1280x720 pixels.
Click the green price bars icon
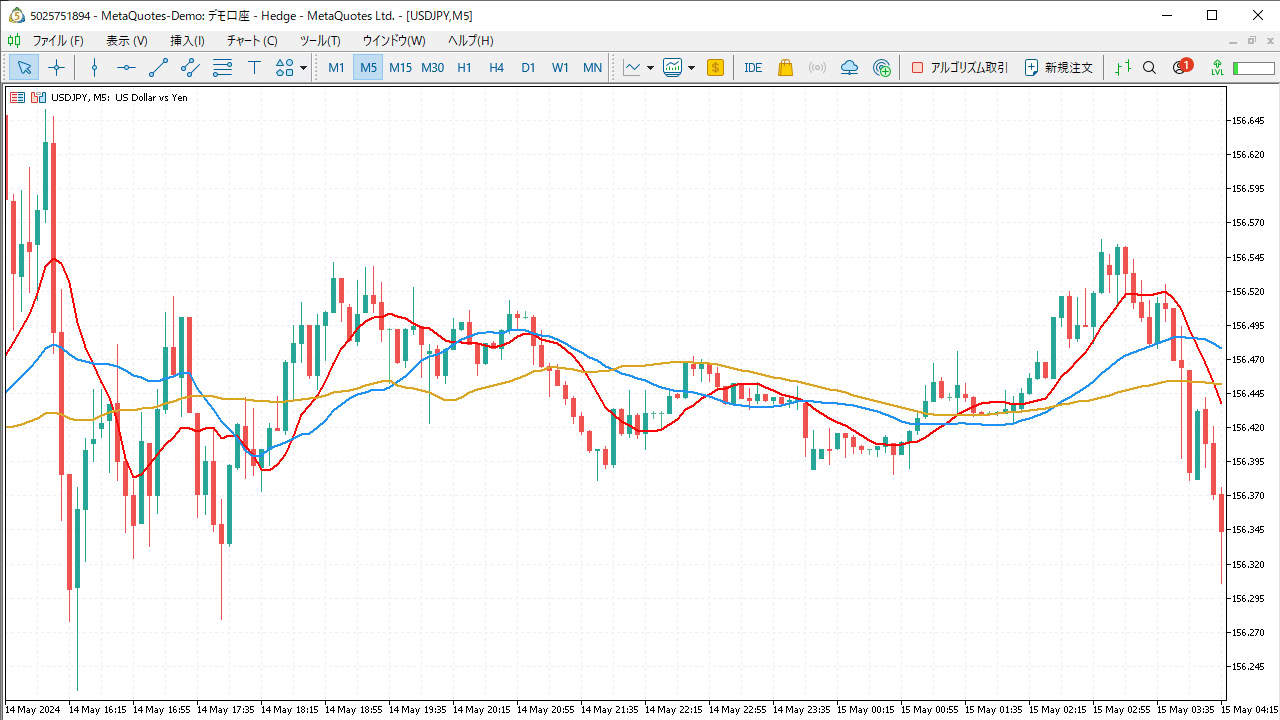(x=1123, y=67)
